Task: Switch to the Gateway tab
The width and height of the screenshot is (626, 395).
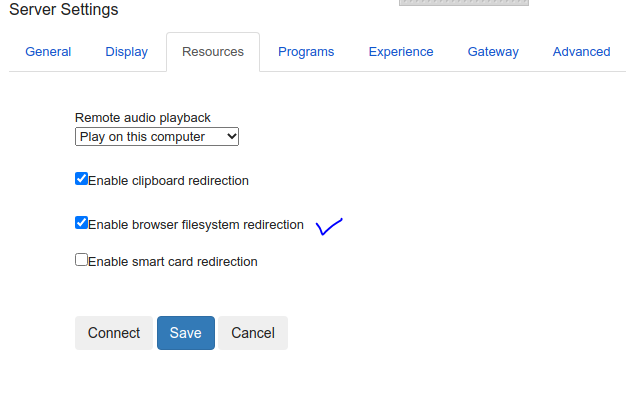Action: tap(493, 52)
